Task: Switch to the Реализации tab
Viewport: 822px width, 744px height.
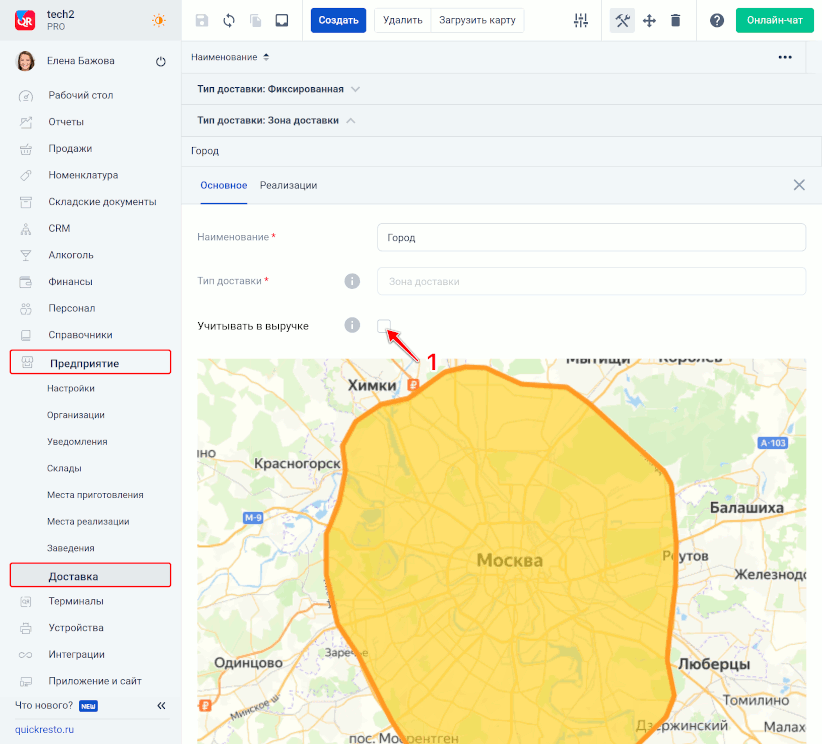Action: point(288,185)
